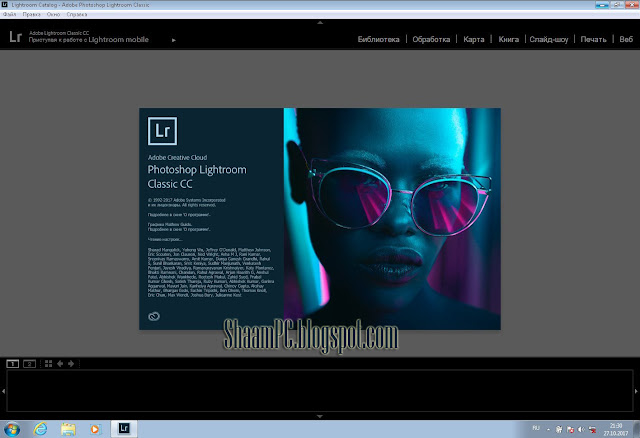The width and height of the screenshot is (640, 438).
Task: Open the Action Center flag icon
Action: coord(570,429)
